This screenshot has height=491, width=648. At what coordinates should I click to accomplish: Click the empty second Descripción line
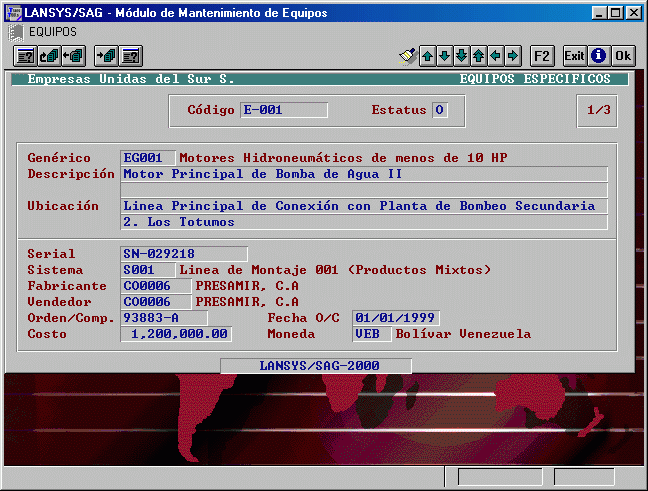point(364,190)
